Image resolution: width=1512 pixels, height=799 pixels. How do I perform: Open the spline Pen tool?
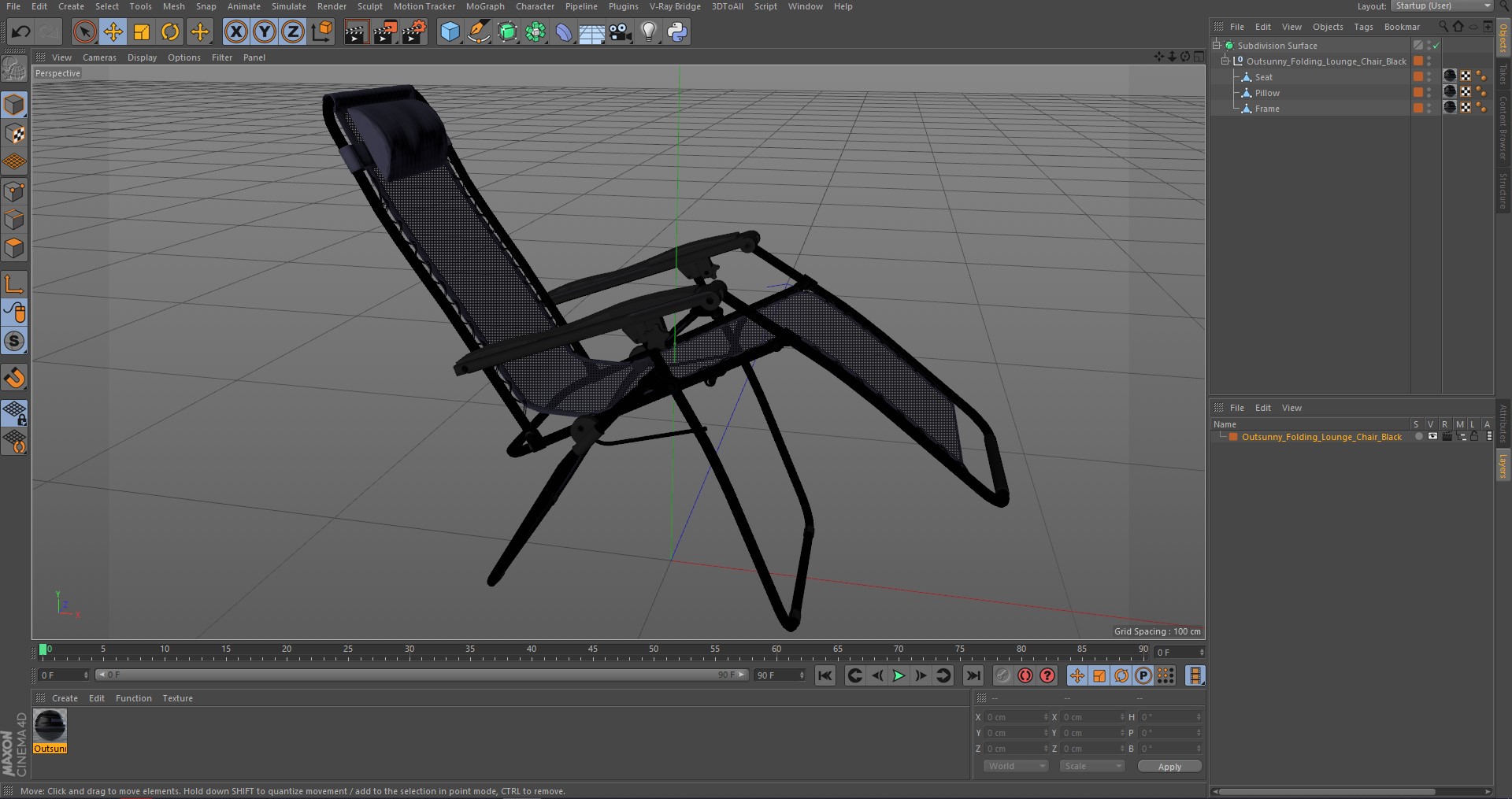pos(478,32)
